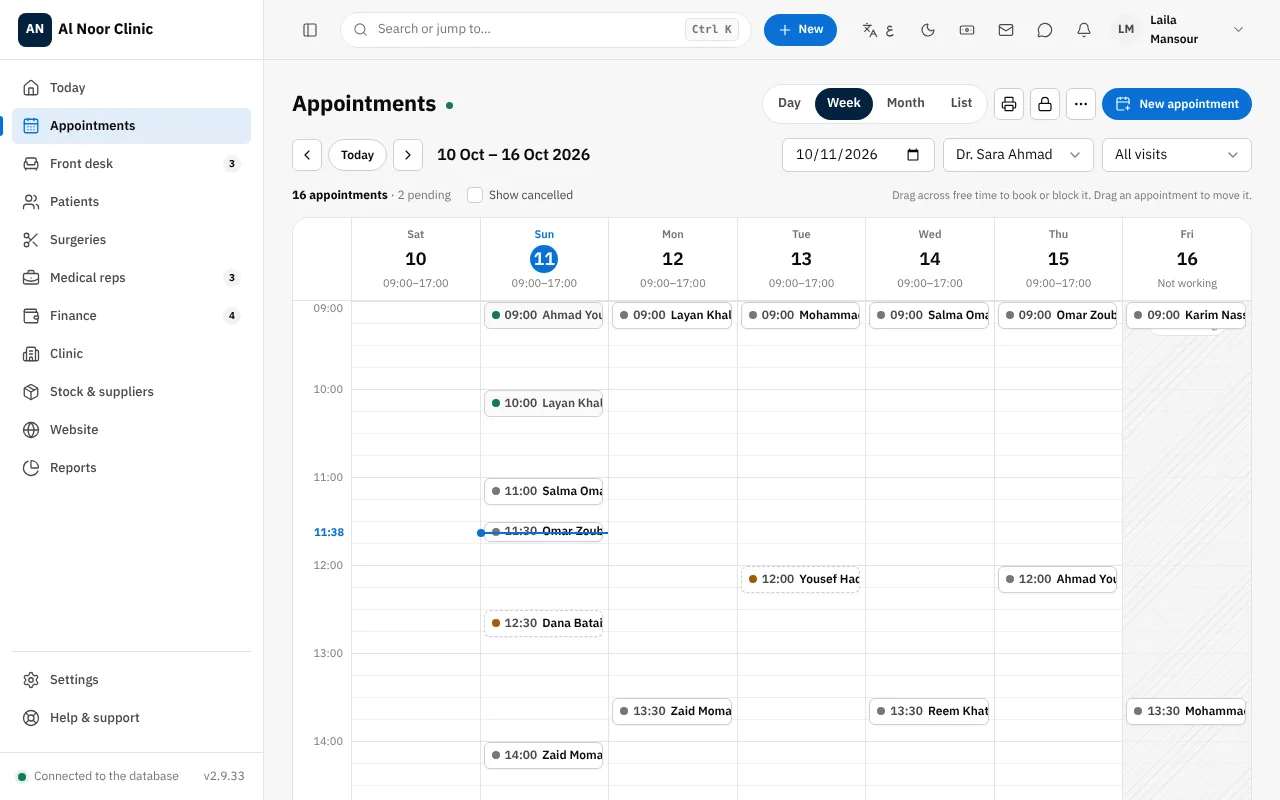Open Clinic section icon
This screenshot has height=800, width=1280.
pos(31,354)
